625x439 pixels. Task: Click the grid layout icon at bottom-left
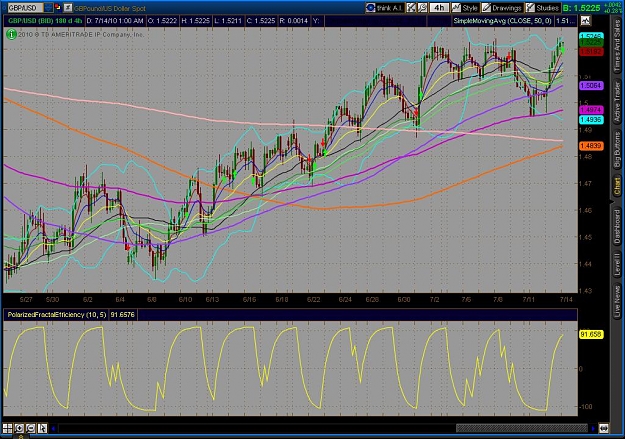click(x=8, y=429)
